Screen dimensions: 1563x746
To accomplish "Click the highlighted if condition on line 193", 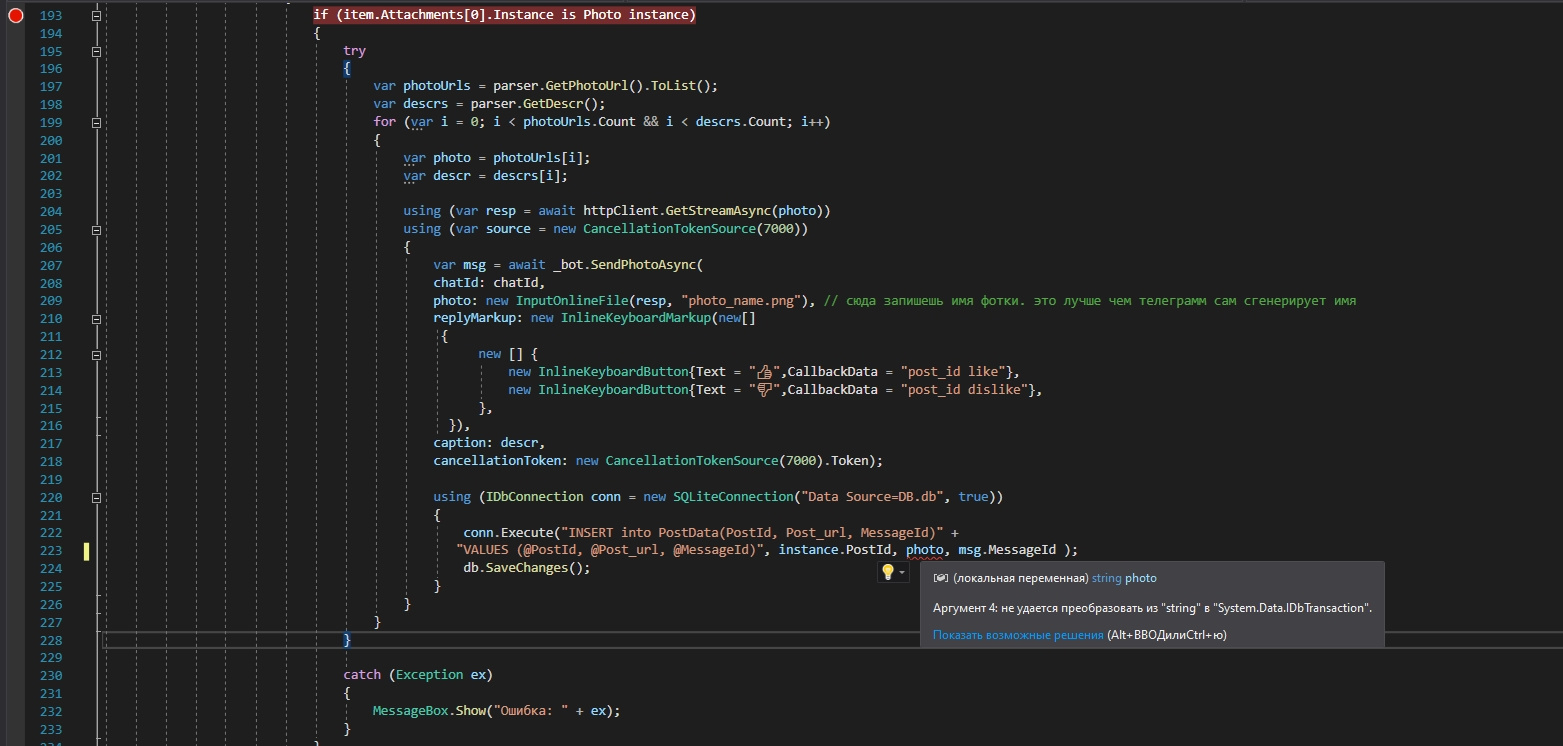I will point(504,15).
